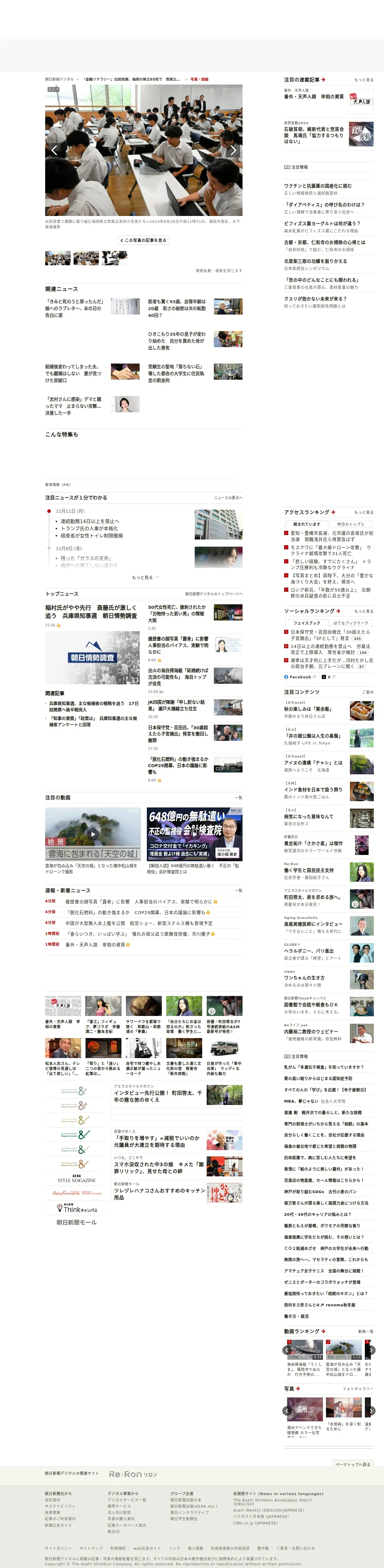
Task: Open the CNN.co.jp (JAPANESE) footer link
Action: pos(255,1523)
